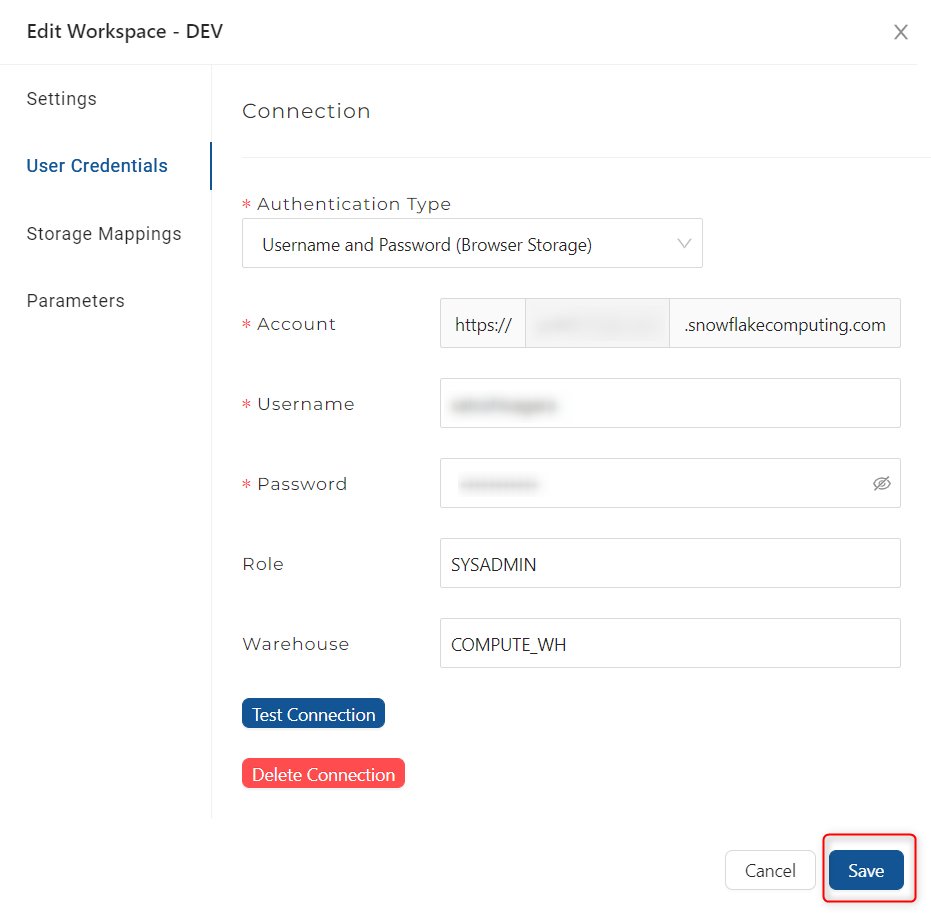The width and height of the screenshot is (931, 913).
Task: Click the Authentication Type chevron arrow
Action: pos(685,244)
